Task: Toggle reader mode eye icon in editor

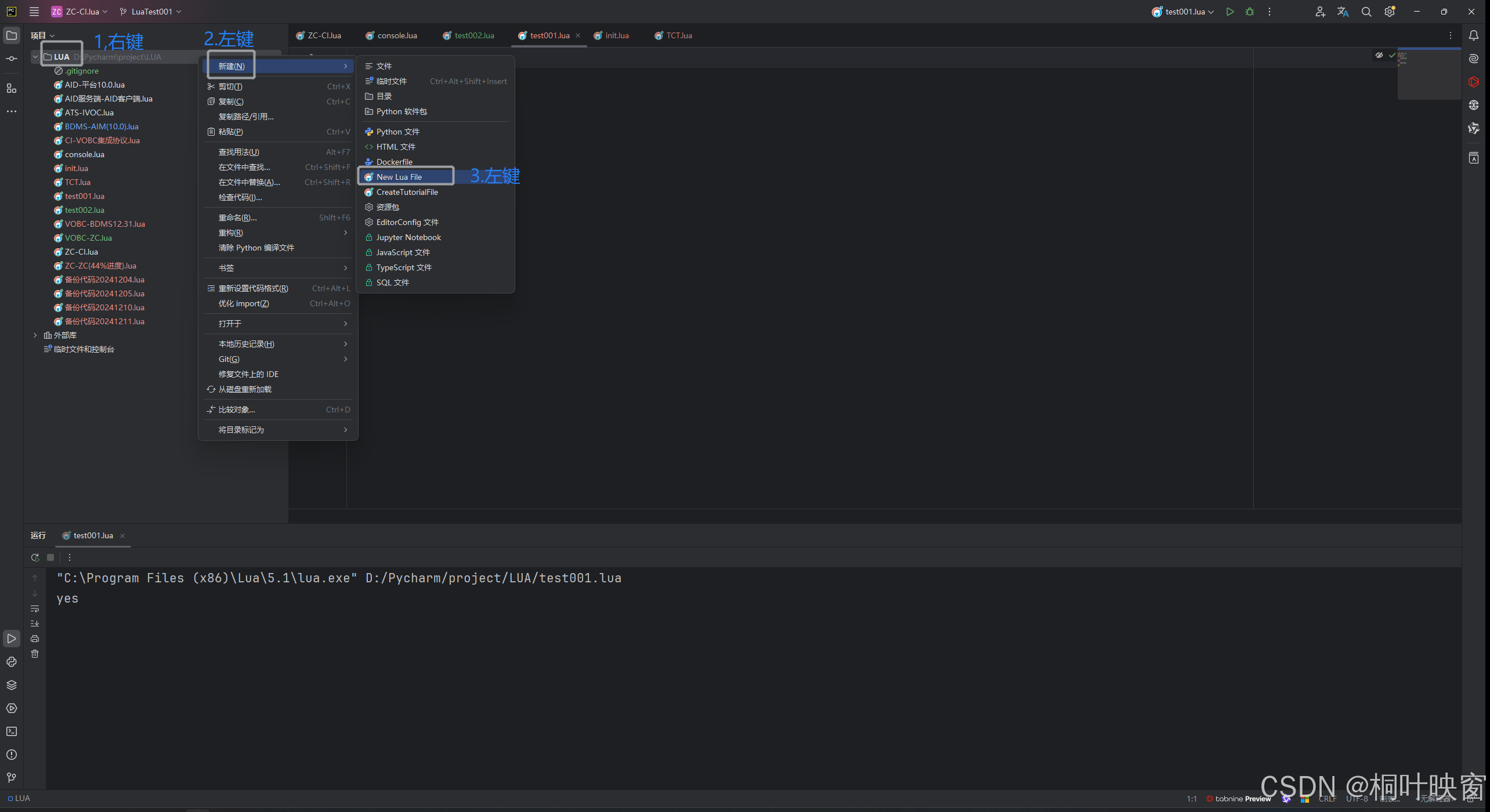Action: (x=1379, y=55)
